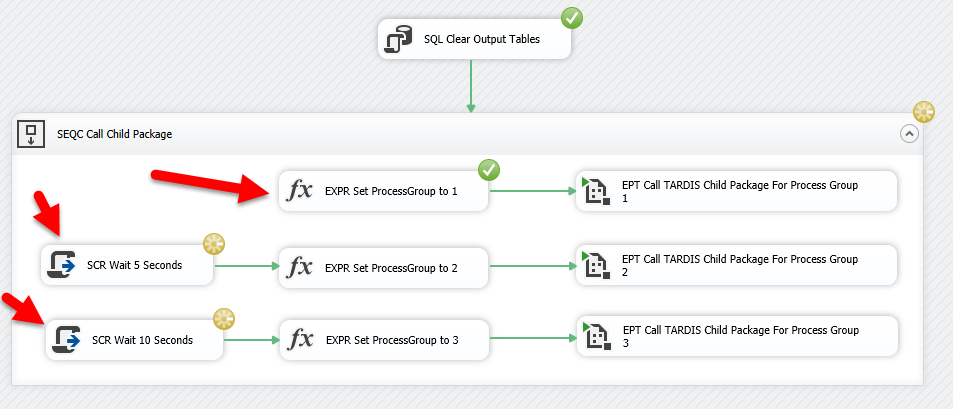The width and height of the screenshot is (953, 409).
Task: Click Execute Package icon for Process Group 1
Action: (x=595, y=188)
